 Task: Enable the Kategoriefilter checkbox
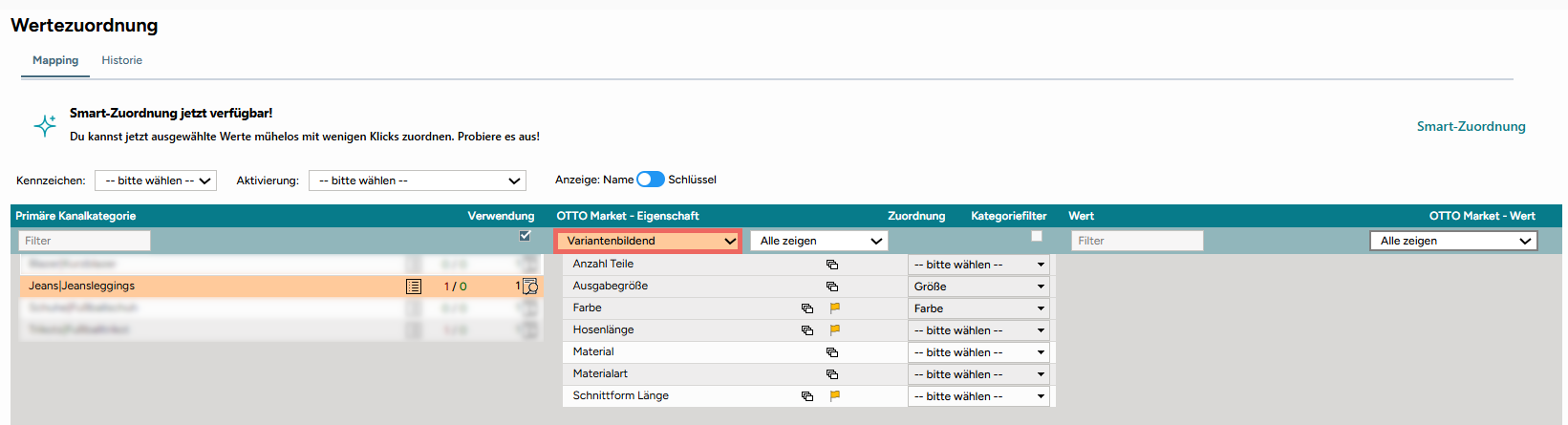pyautogui.click(x=1037, y=236)
